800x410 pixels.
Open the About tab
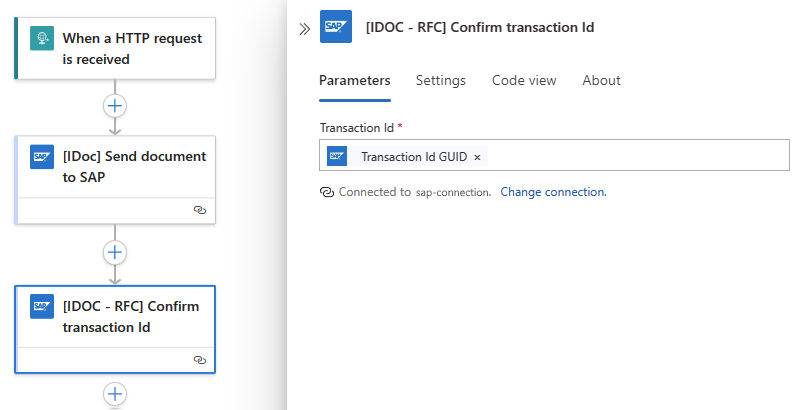601,80
